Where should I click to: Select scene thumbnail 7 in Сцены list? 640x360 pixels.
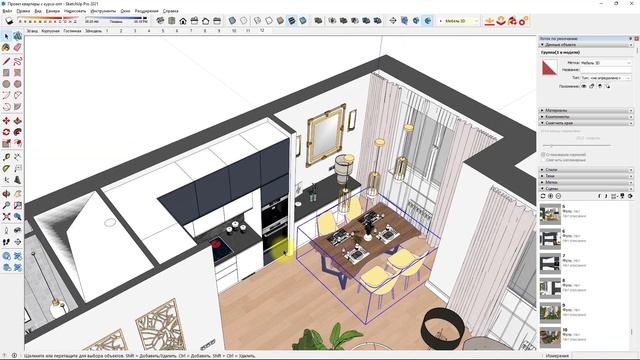point(550,263)
